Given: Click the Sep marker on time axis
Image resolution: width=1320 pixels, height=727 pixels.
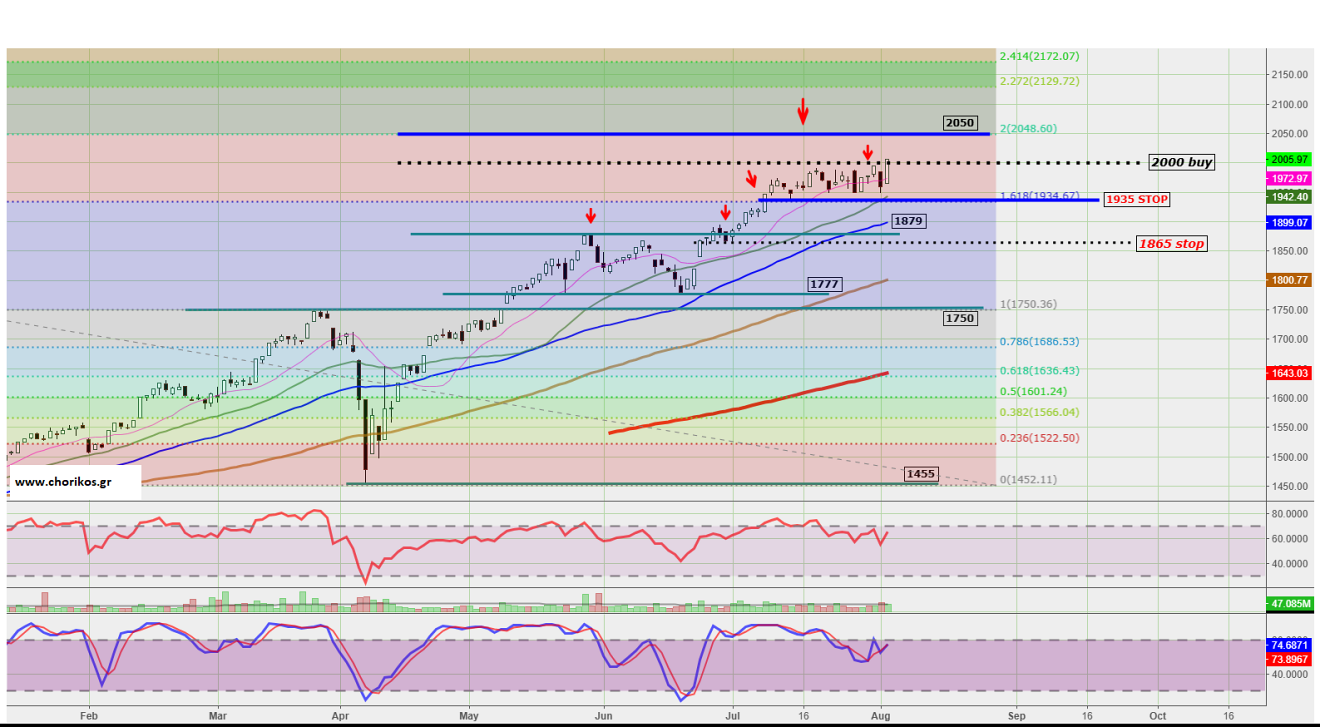Looking at the screenshot, I should tap(1016, 716).
